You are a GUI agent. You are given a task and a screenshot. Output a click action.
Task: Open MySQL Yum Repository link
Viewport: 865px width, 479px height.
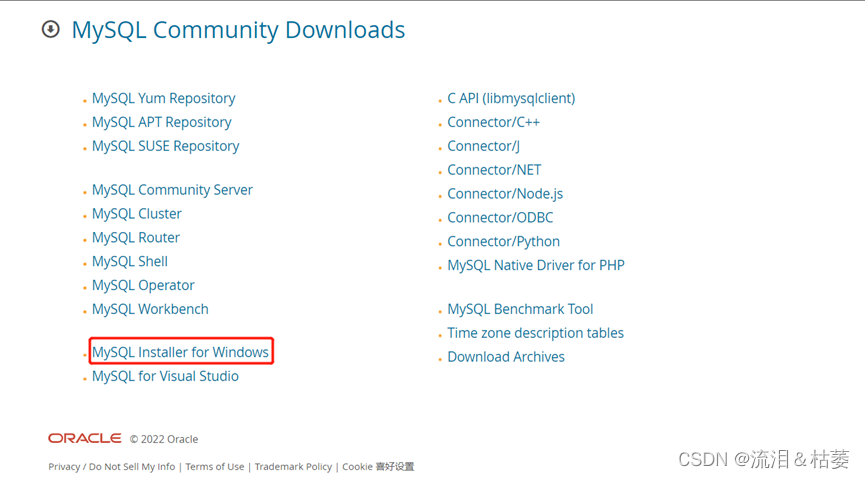(163, 98)
